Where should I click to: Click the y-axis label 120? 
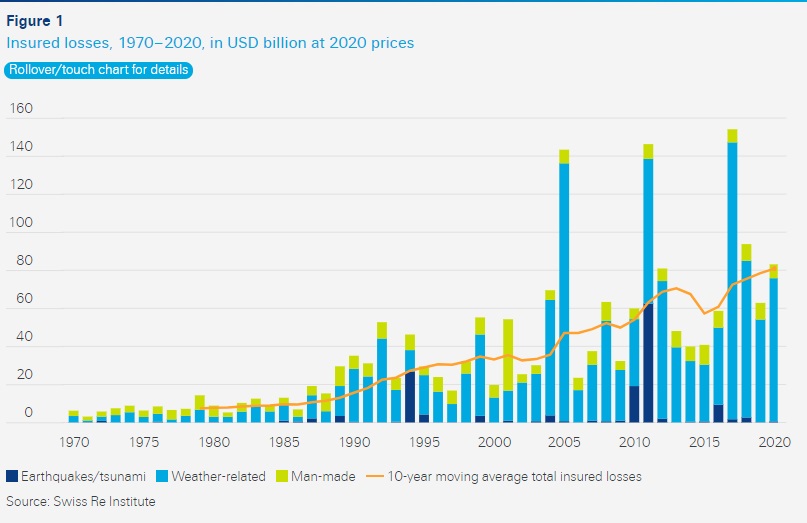(21, 184)
